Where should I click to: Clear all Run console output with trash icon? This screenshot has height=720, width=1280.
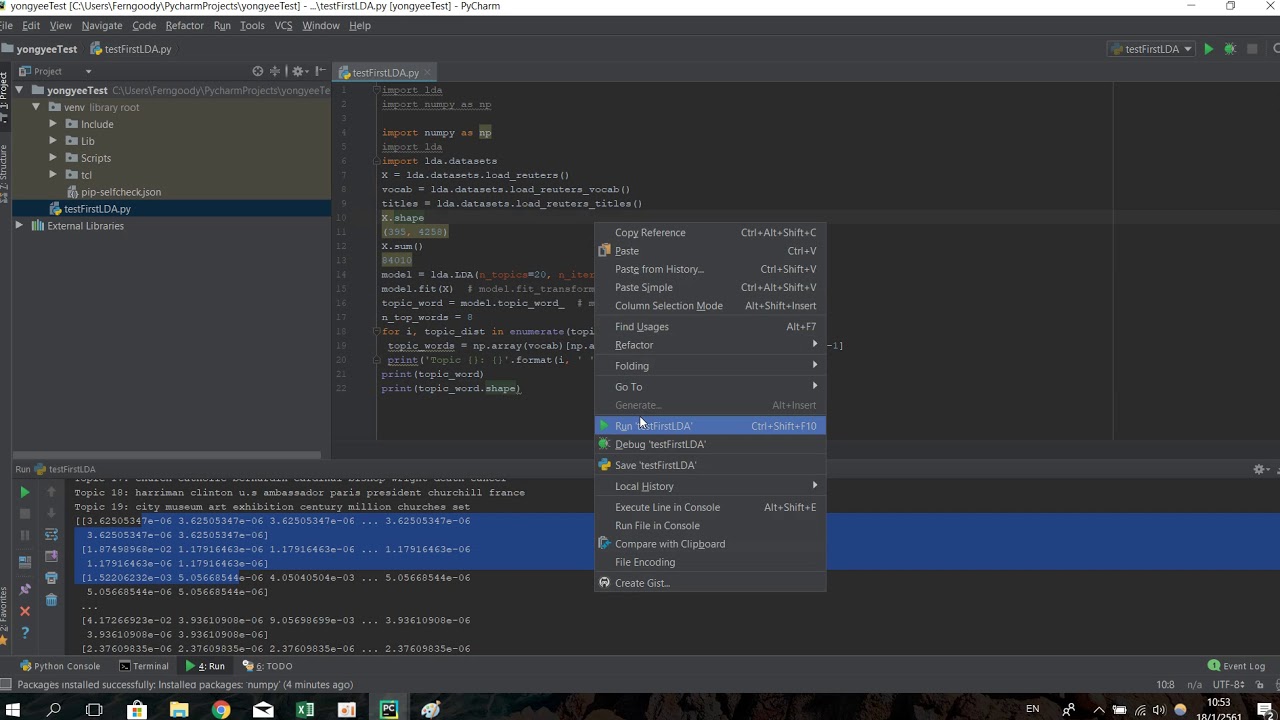51,600
